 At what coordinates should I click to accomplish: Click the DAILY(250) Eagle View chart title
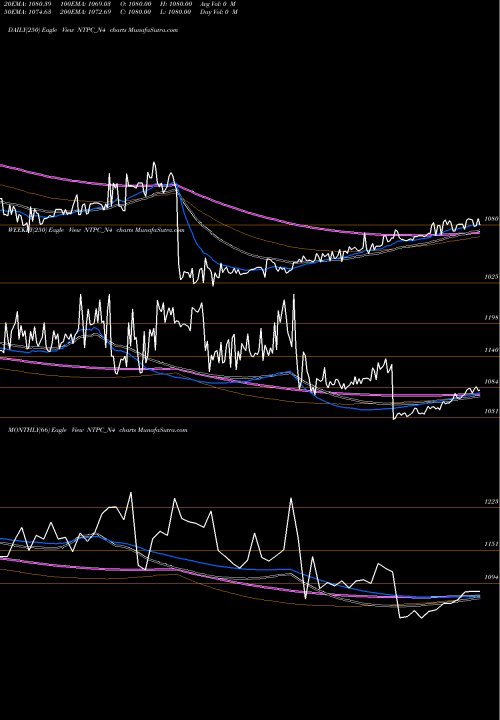click(x=93, y=30)
